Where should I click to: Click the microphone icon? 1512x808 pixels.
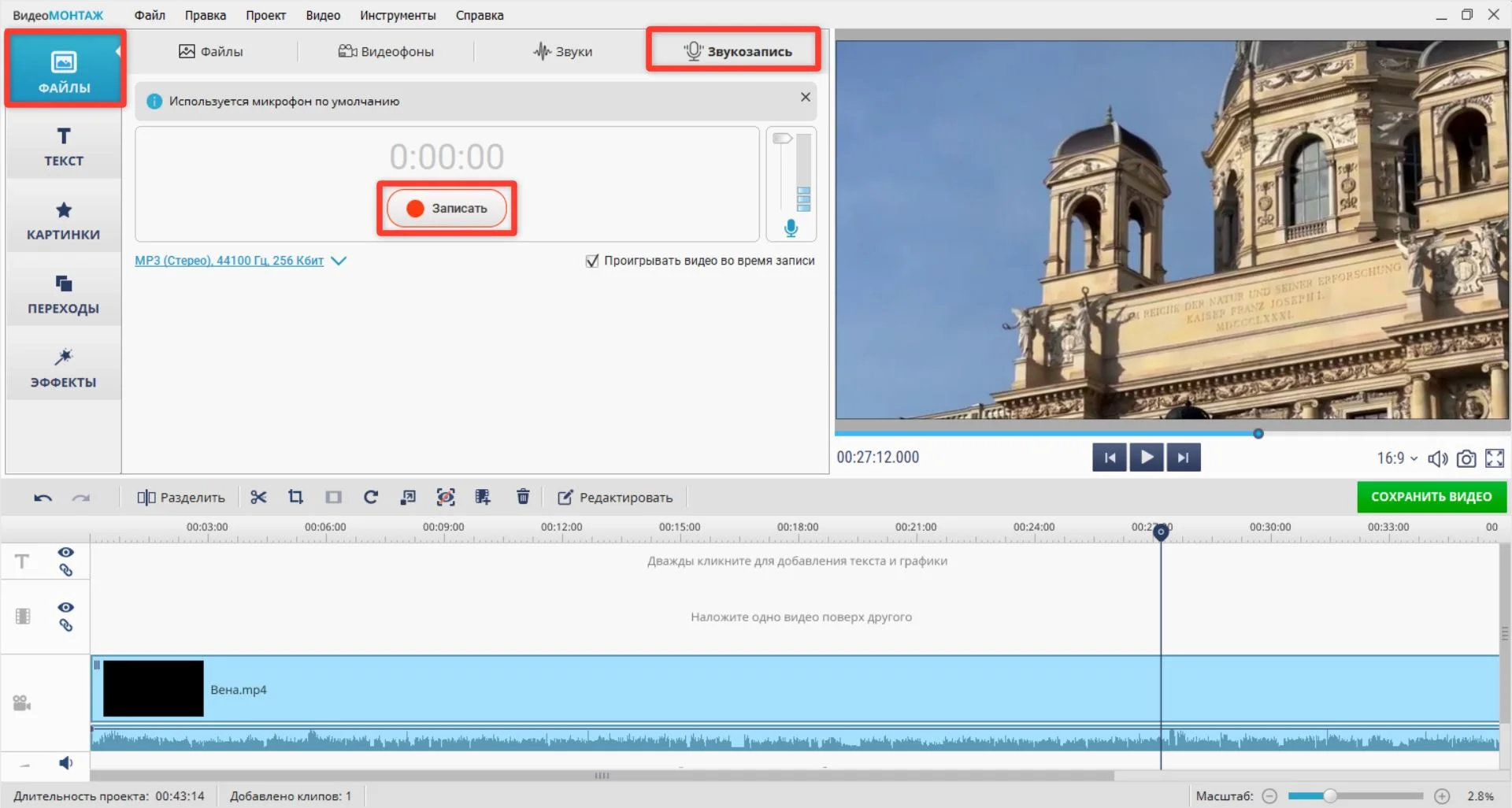click(x=791, y=228)
